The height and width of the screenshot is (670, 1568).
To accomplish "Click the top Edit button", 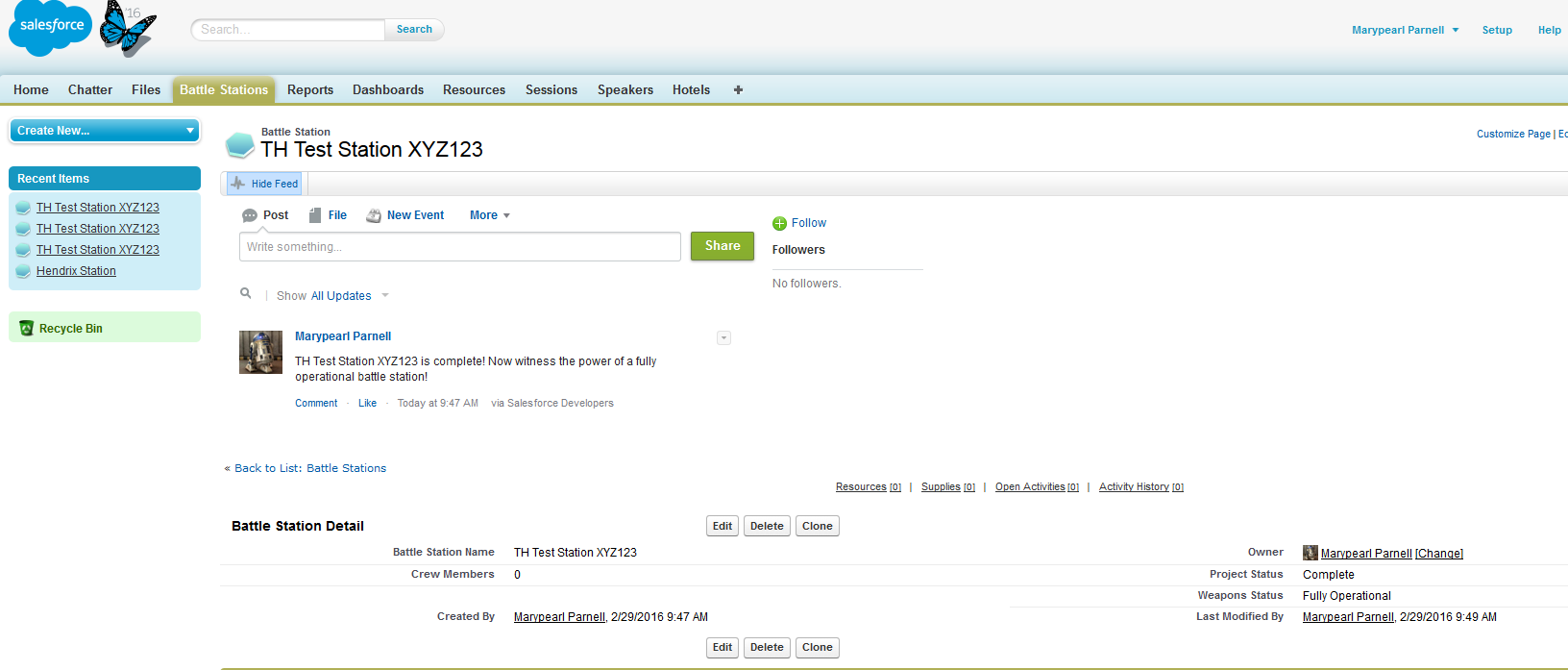I will [x=723, y=526].
